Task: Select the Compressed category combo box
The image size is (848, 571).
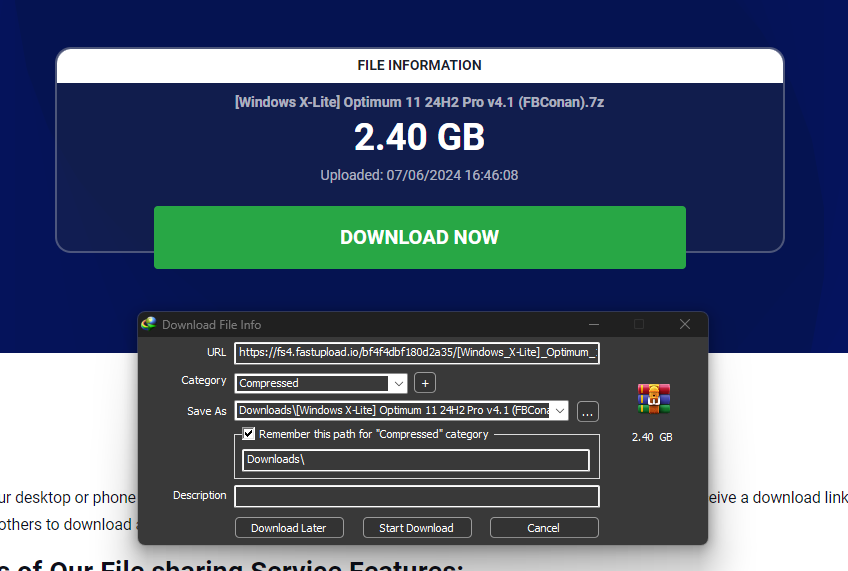Action: 321,383
